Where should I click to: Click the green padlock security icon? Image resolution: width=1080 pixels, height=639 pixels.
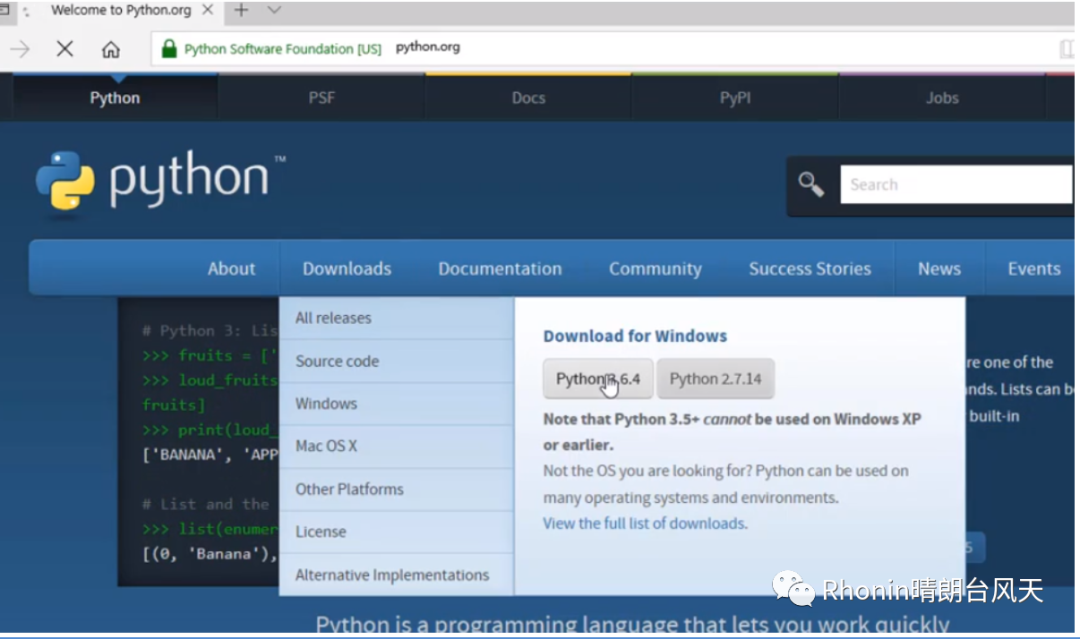[169, 48]
